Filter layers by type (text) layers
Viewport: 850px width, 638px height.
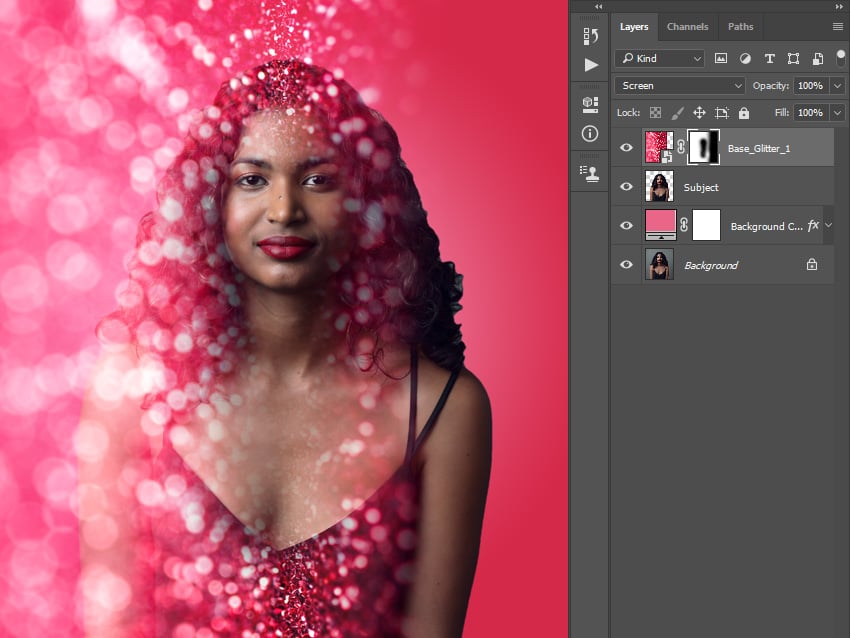click(x=769, y=59)
